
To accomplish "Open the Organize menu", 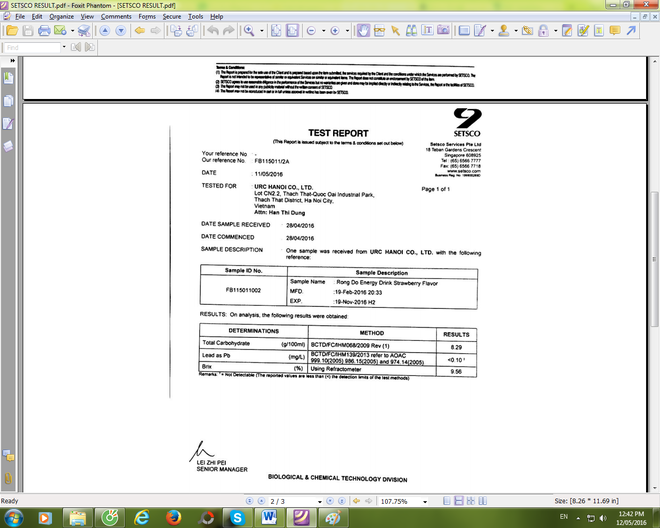I will [x=61, y=17].
